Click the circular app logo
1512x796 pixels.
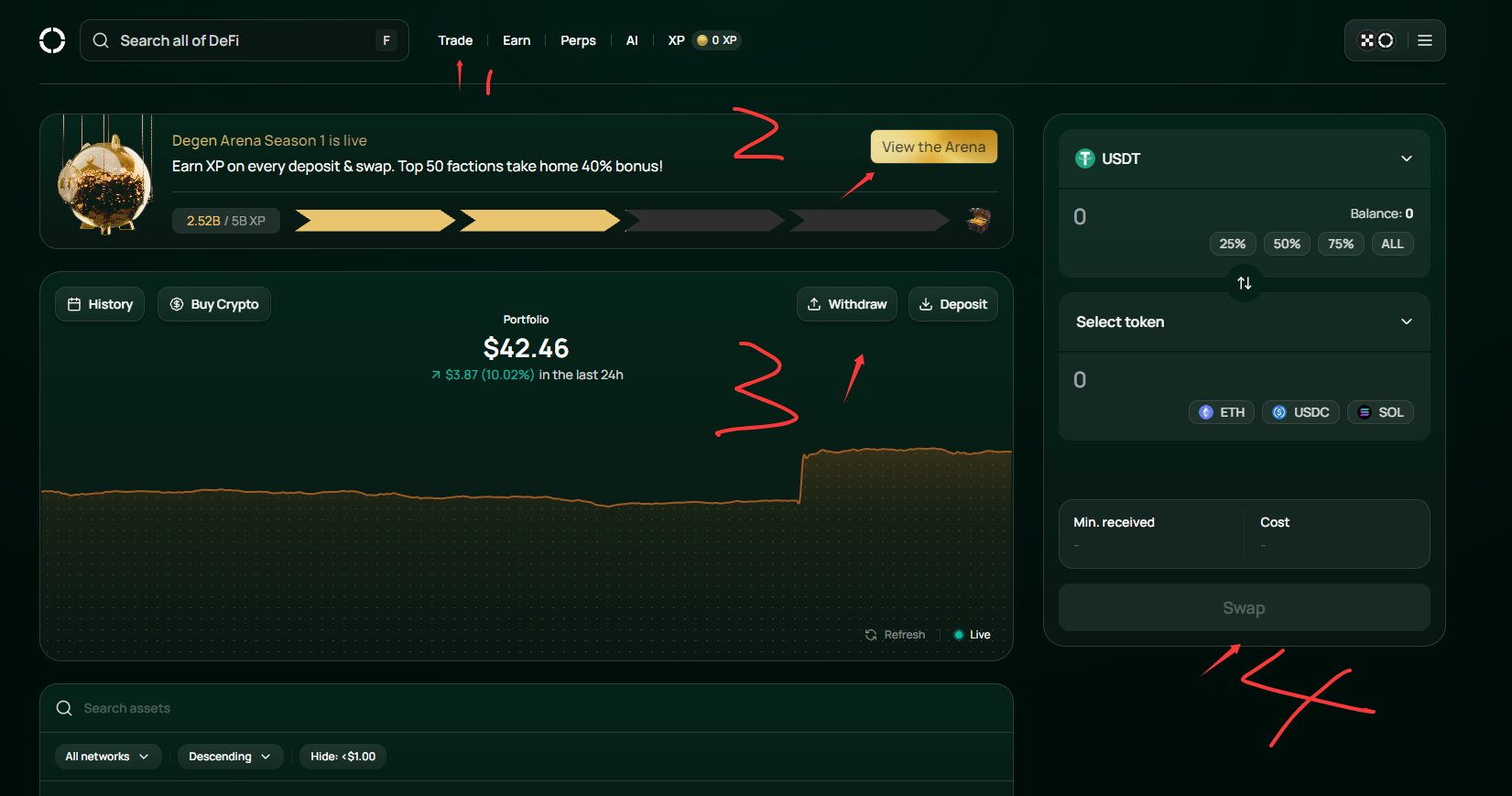(52, 40)
